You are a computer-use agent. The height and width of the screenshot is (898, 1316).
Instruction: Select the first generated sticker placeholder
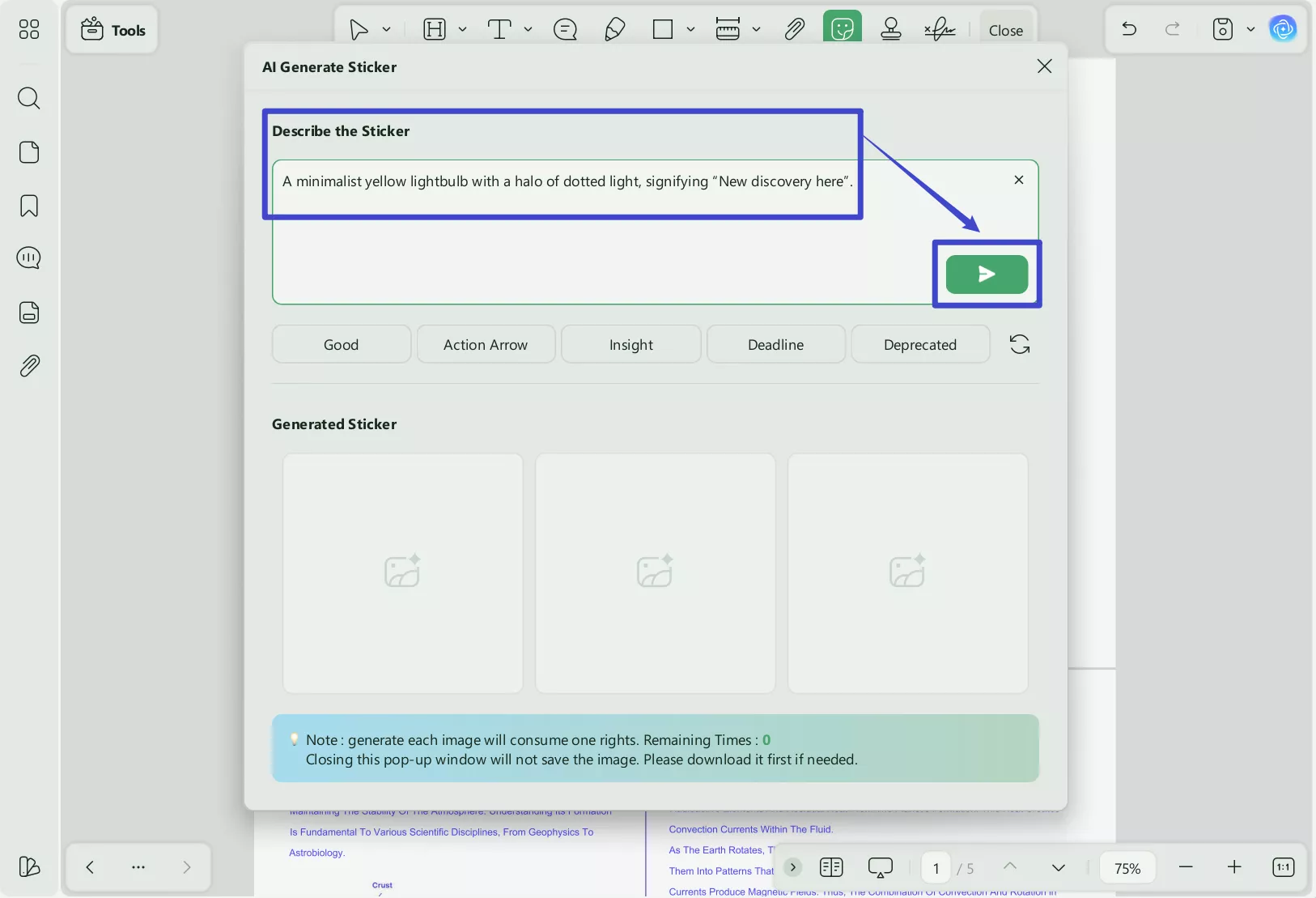[x=403, y=573]
